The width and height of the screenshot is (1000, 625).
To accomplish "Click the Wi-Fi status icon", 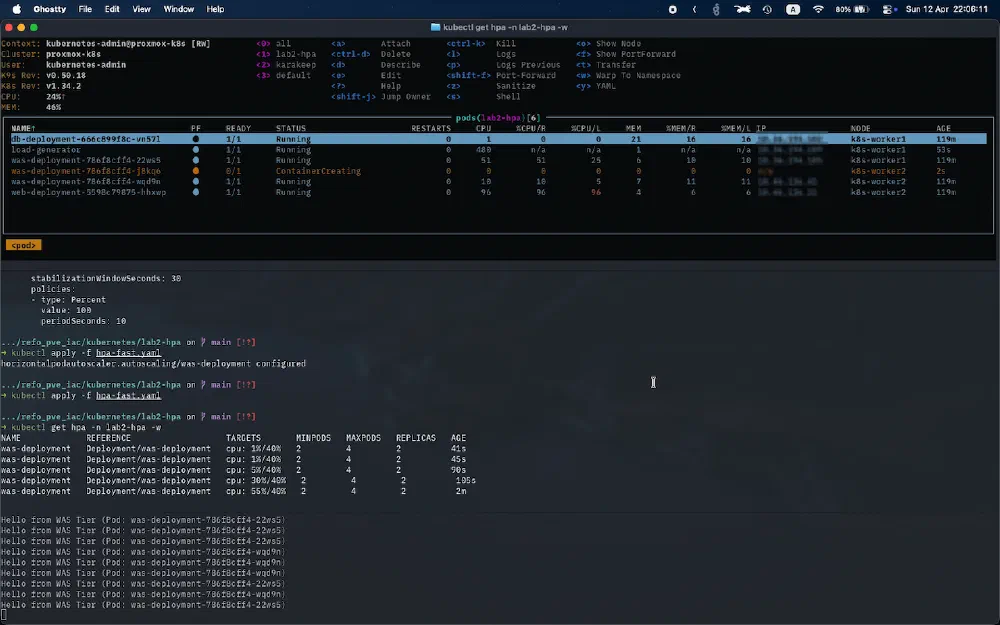I will pyautogui.click(x=818, y=9).
